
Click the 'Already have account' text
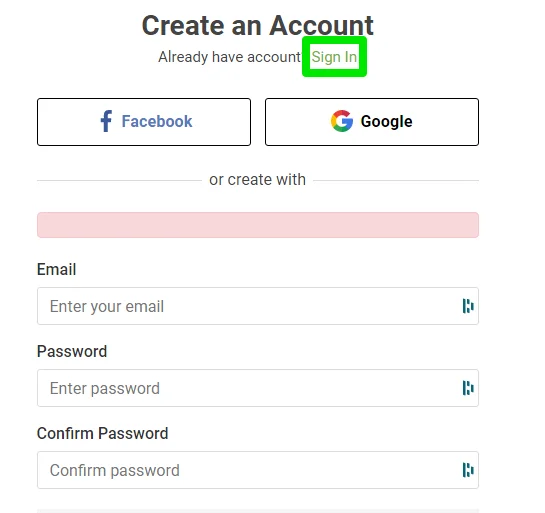[229, 57]
